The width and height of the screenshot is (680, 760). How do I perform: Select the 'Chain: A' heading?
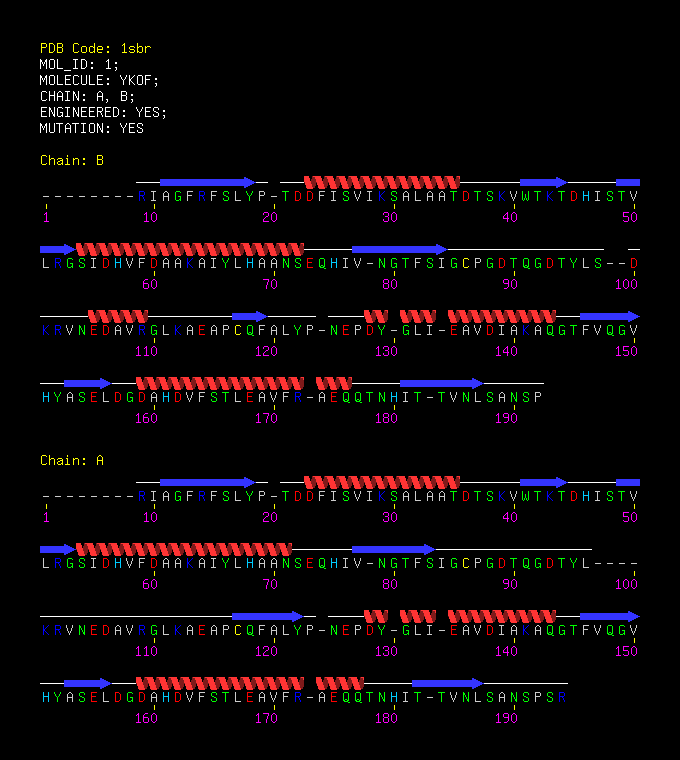(x=72, y=460)
